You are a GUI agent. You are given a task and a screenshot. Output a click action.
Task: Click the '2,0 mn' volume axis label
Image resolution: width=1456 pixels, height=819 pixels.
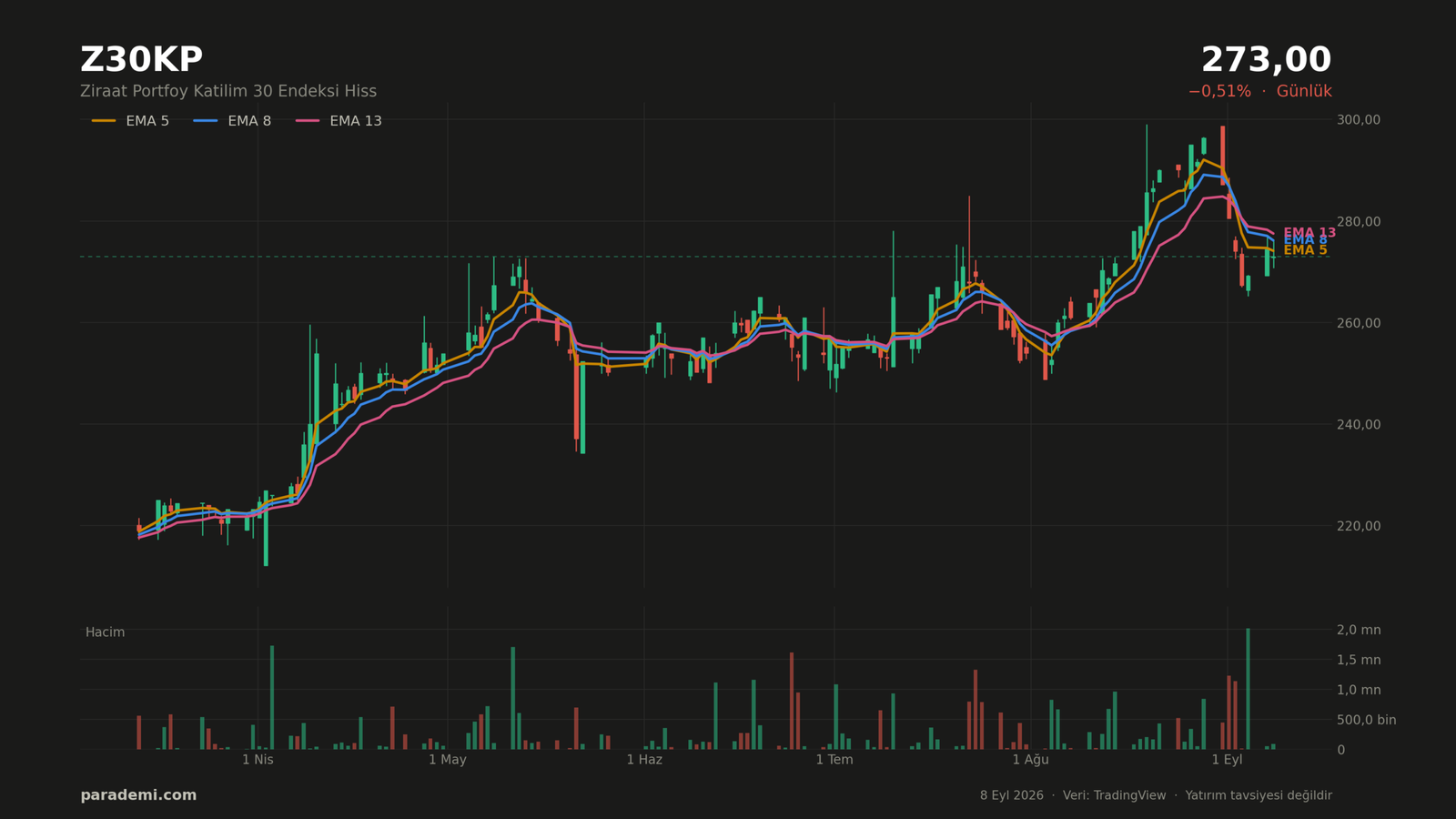point(1359,630)
